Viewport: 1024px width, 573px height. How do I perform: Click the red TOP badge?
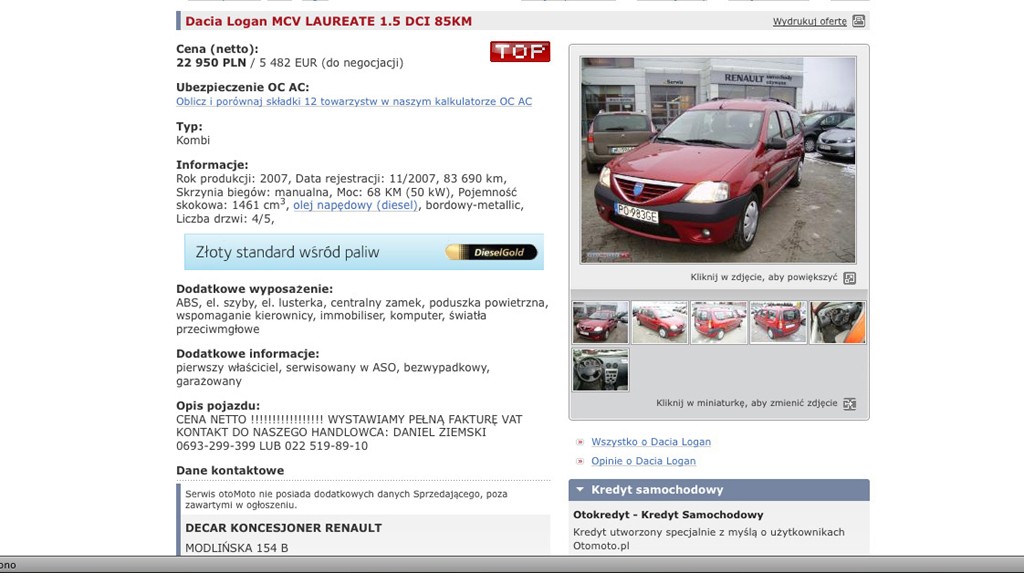[520, 52]
